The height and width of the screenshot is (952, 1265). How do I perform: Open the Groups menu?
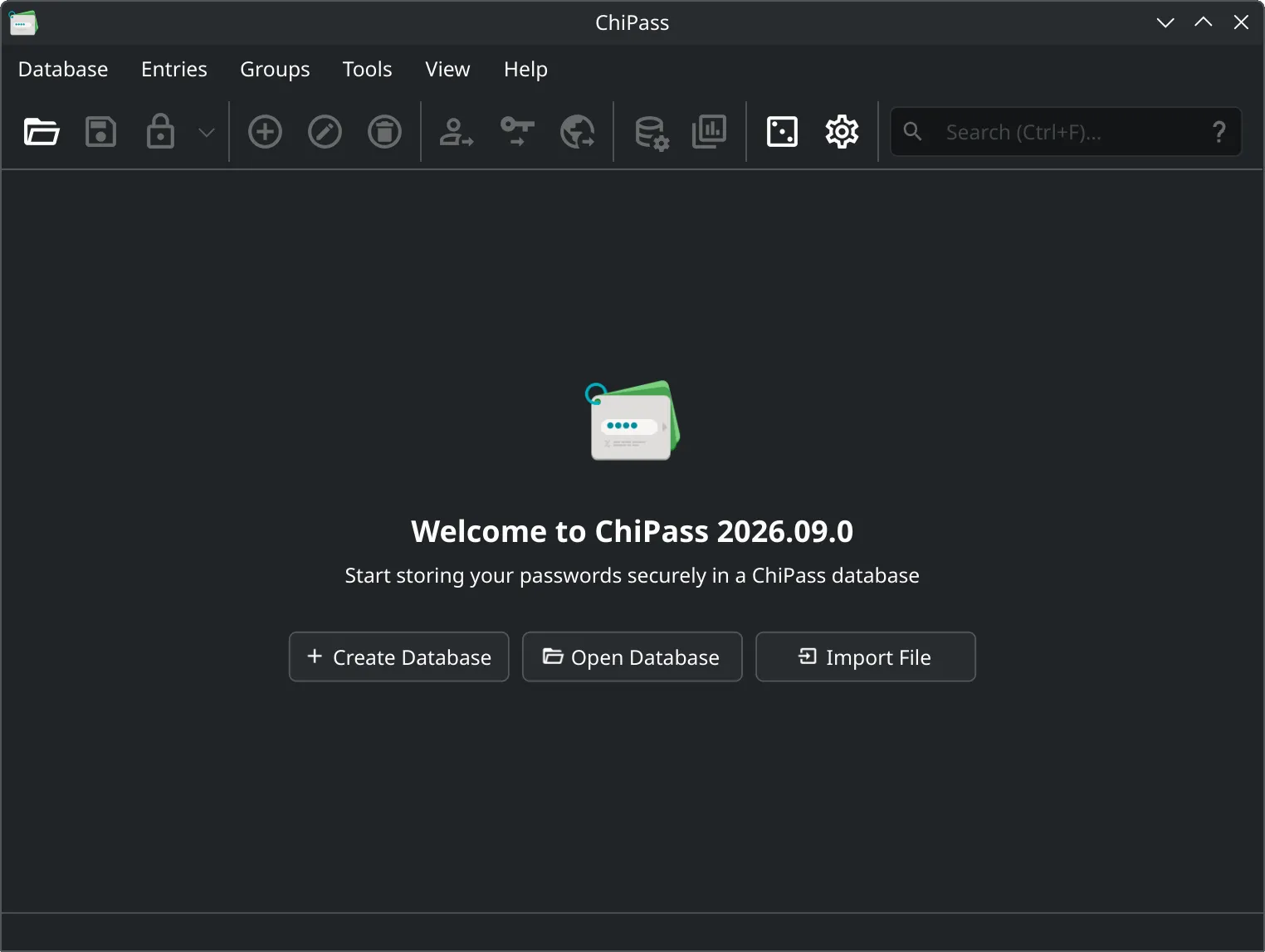click(x=275, y=69)
